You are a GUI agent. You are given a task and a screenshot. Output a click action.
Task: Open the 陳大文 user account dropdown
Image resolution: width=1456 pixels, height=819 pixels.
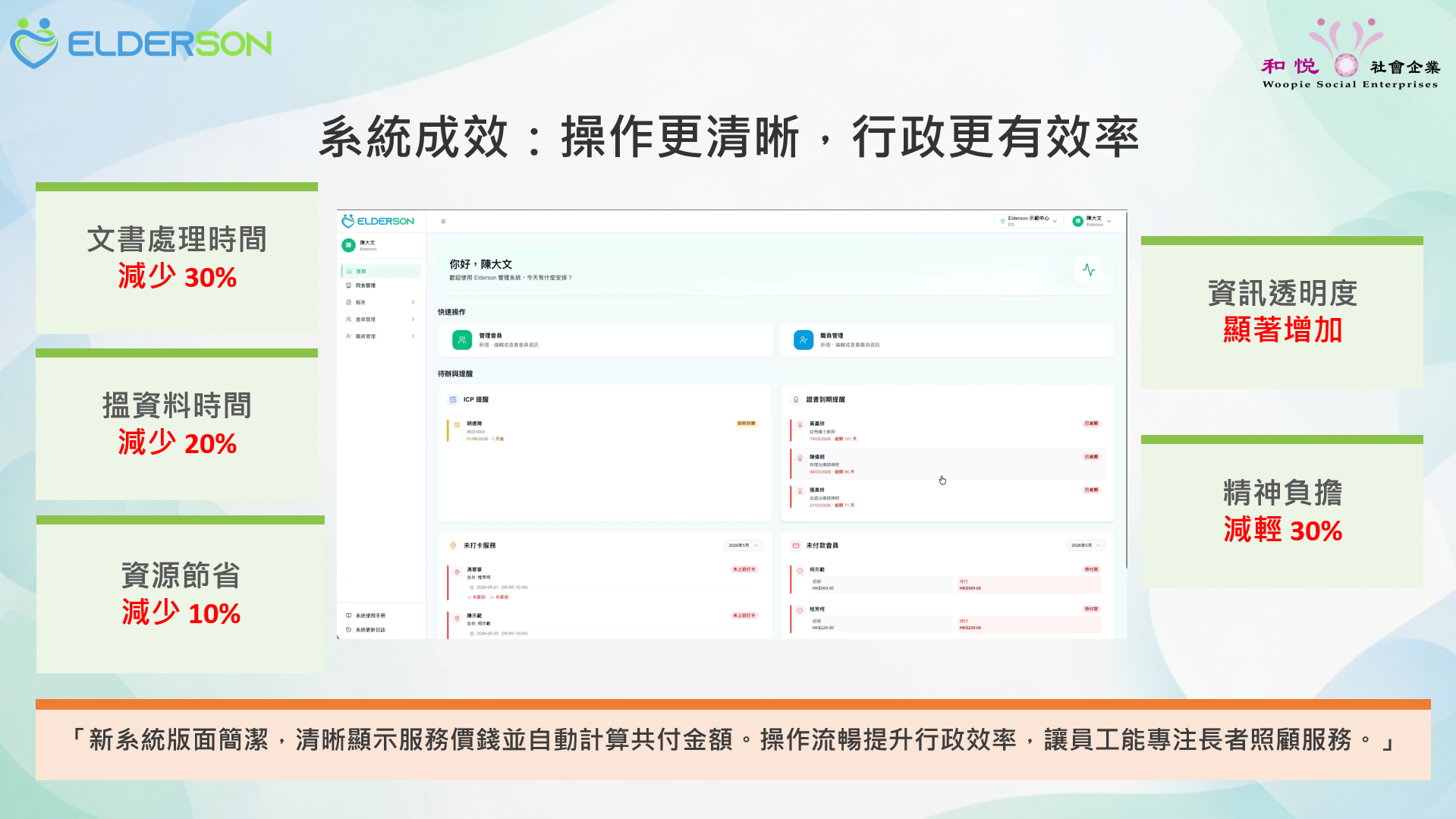(1092, 221)
